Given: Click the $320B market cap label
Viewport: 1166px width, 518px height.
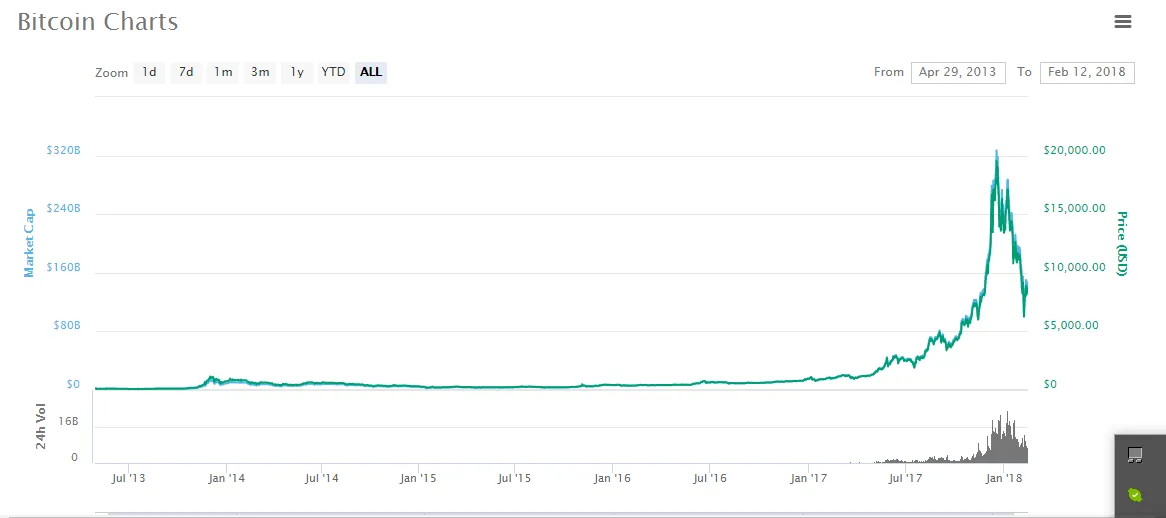Looking at the screenshot, I should tap(63, 150).
